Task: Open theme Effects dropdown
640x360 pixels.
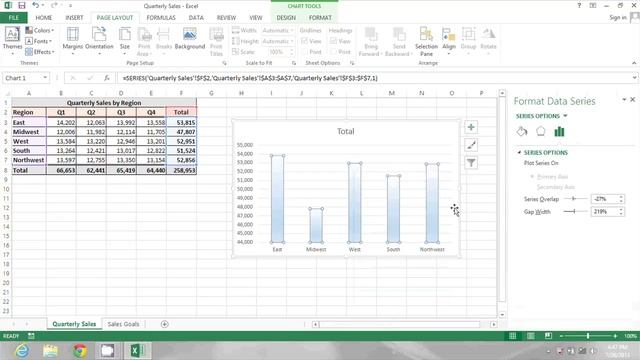Action: point(40,52)
